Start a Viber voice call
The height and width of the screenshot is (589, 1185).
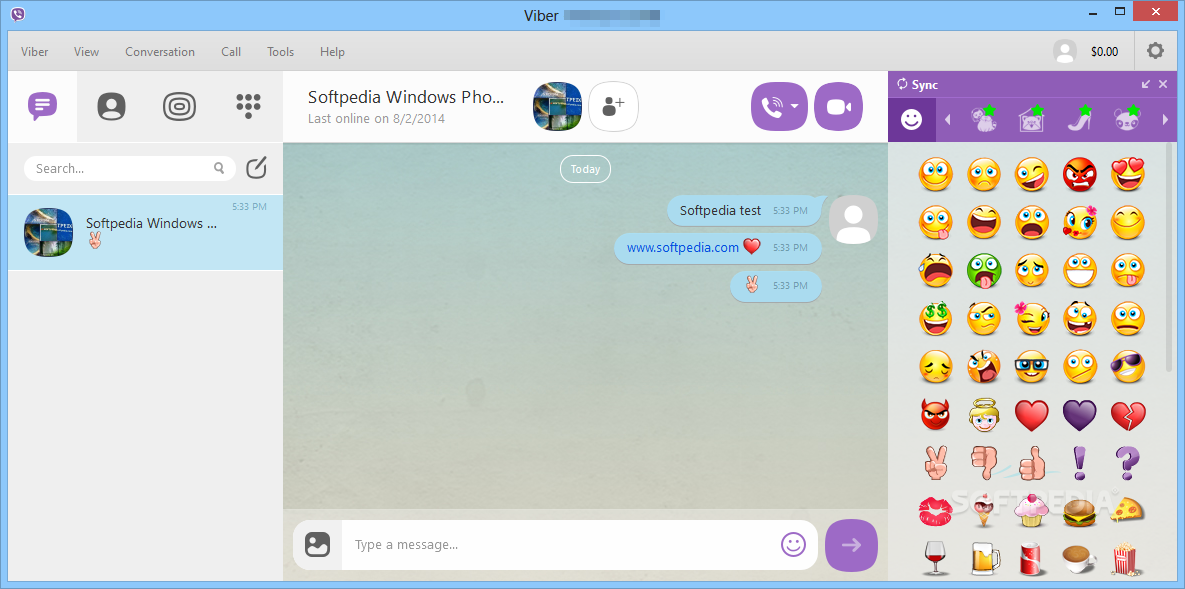(x=771, y=107)
